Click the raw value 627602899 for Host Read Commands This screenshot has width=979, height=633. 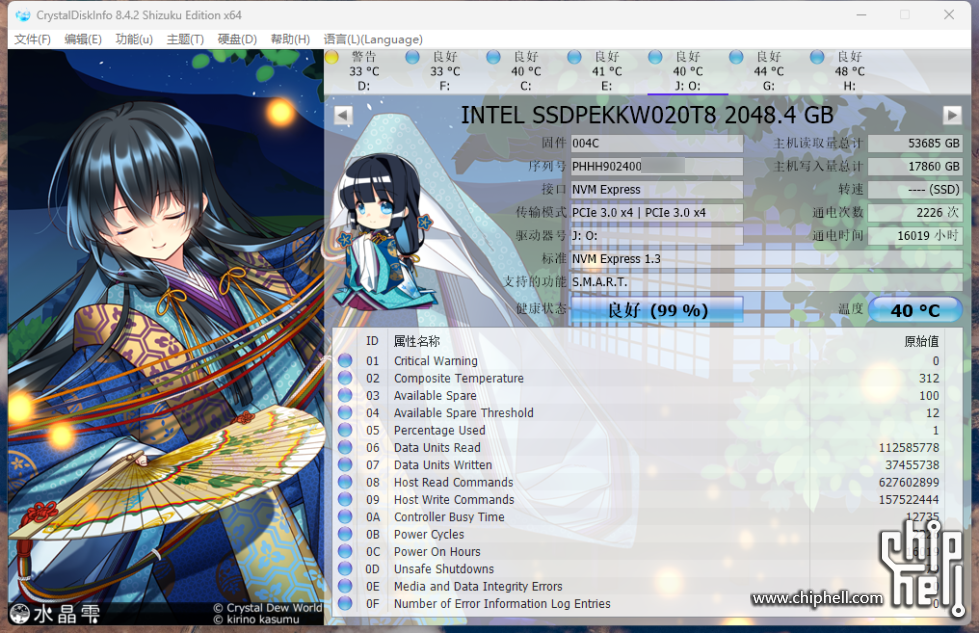908,482
